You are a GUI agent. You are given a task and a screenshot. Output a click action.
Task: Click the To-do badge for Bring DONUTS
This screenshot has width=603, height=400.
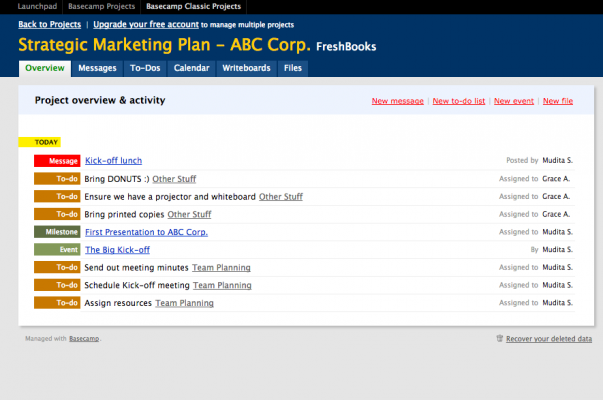(57, 178)
